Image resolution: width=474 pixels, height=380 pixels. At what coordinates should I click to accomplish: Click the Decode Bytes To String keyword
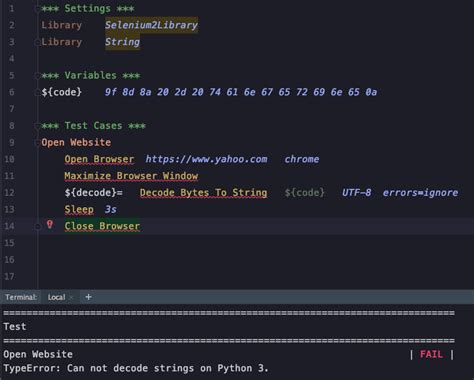pos(203,192)
